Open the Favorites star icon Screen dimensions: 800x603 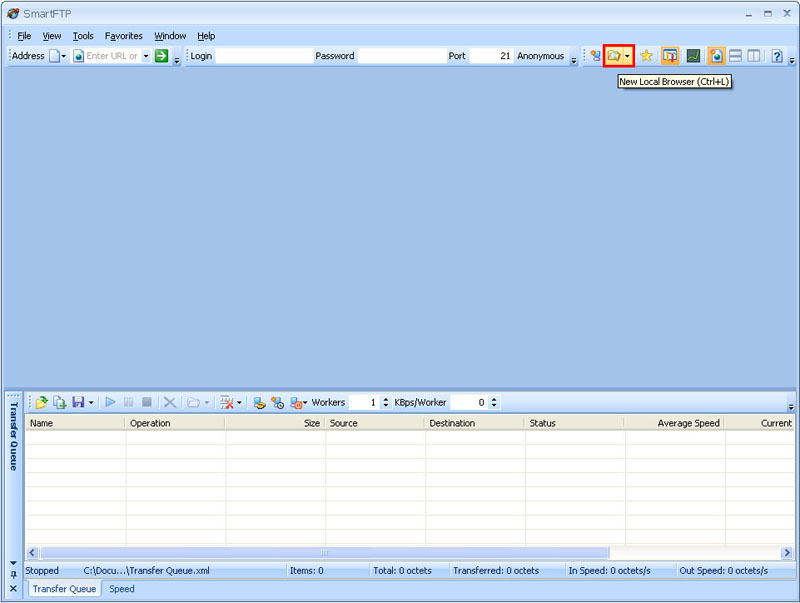click(646, 56)
